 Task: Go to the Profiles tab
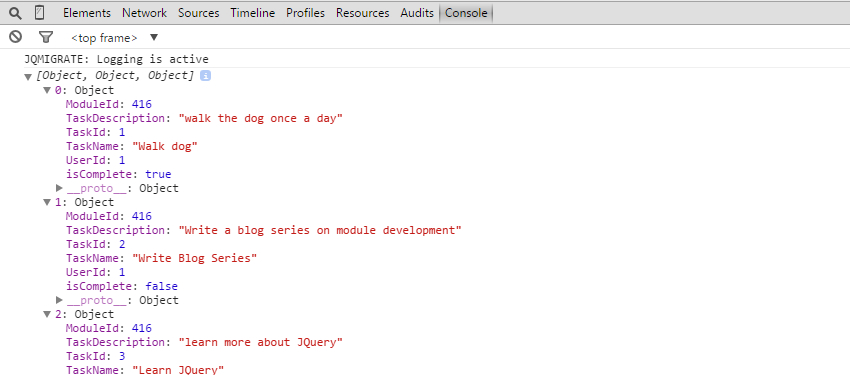pos(305,13)
